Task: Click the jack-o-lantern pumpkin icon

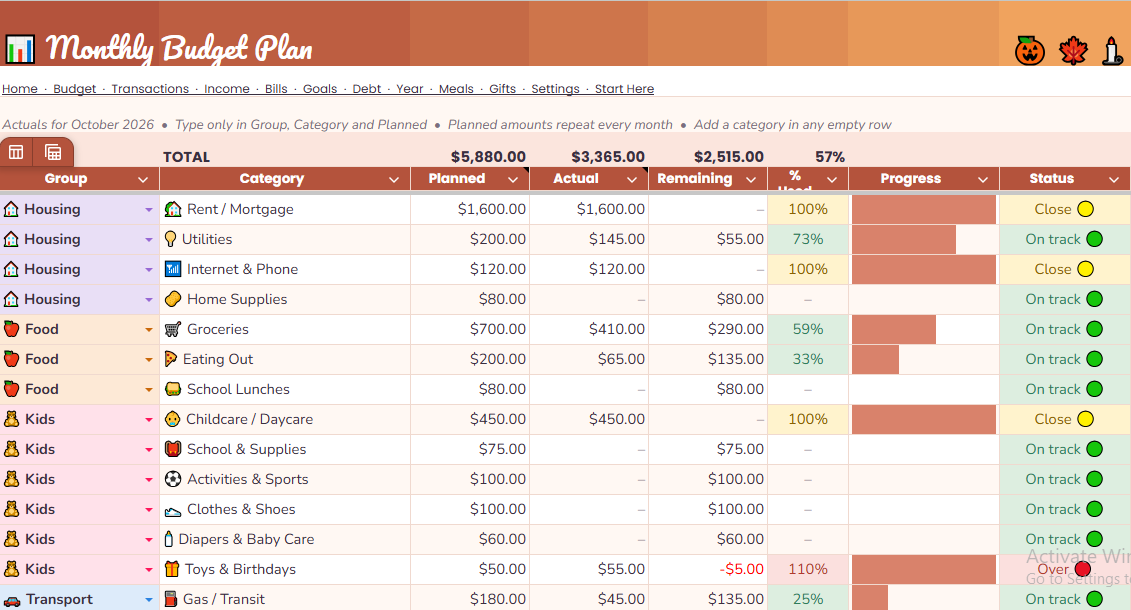Action: pyautogui.click(x=1029, y=50)
